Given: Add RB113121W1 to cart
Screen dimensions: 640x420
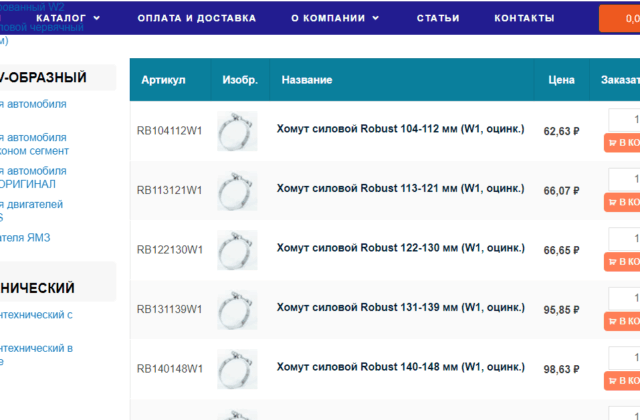Looking at the screenshot, I should tap(622, 202).
